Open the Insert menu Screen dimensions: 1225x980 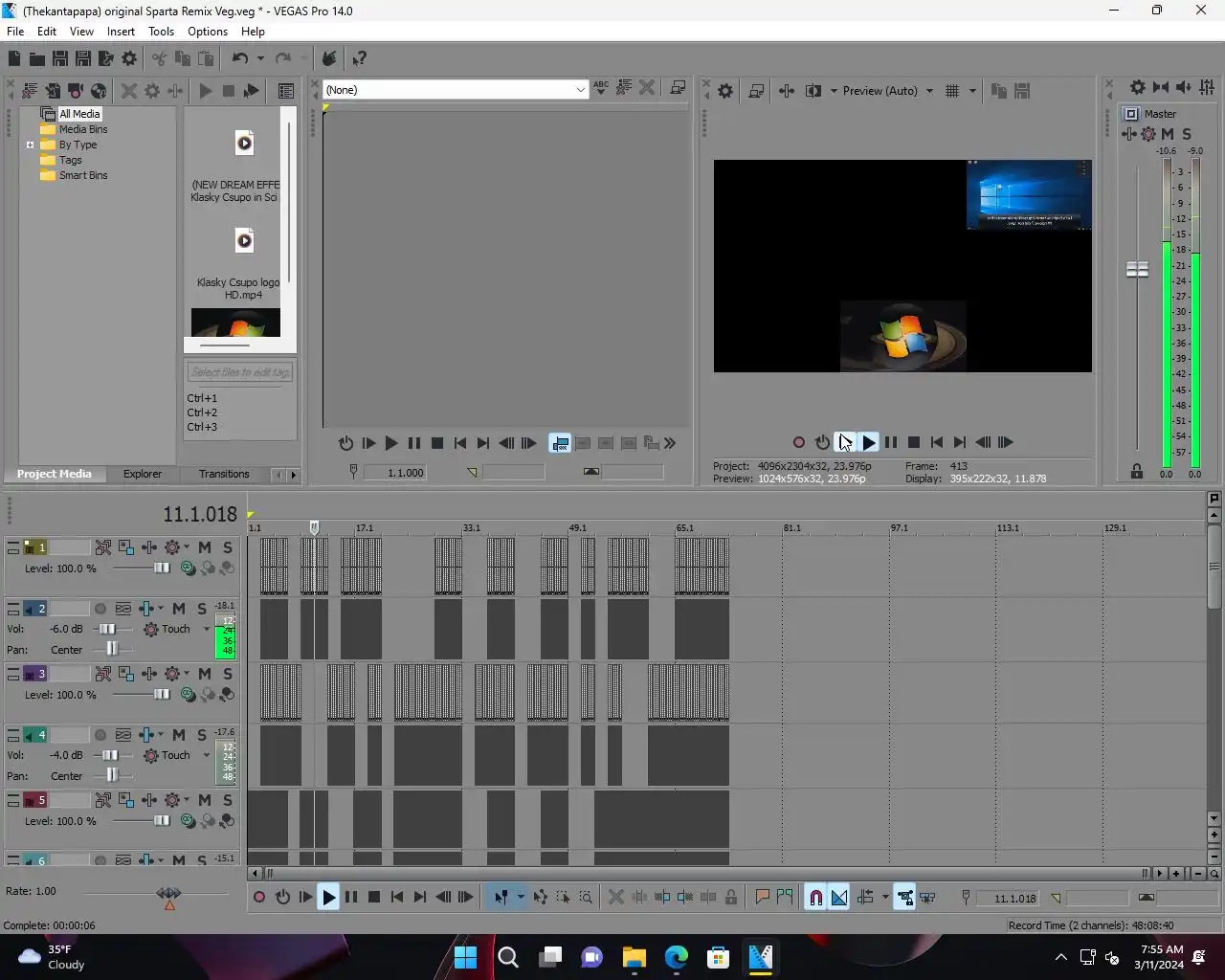coord(121,32)
